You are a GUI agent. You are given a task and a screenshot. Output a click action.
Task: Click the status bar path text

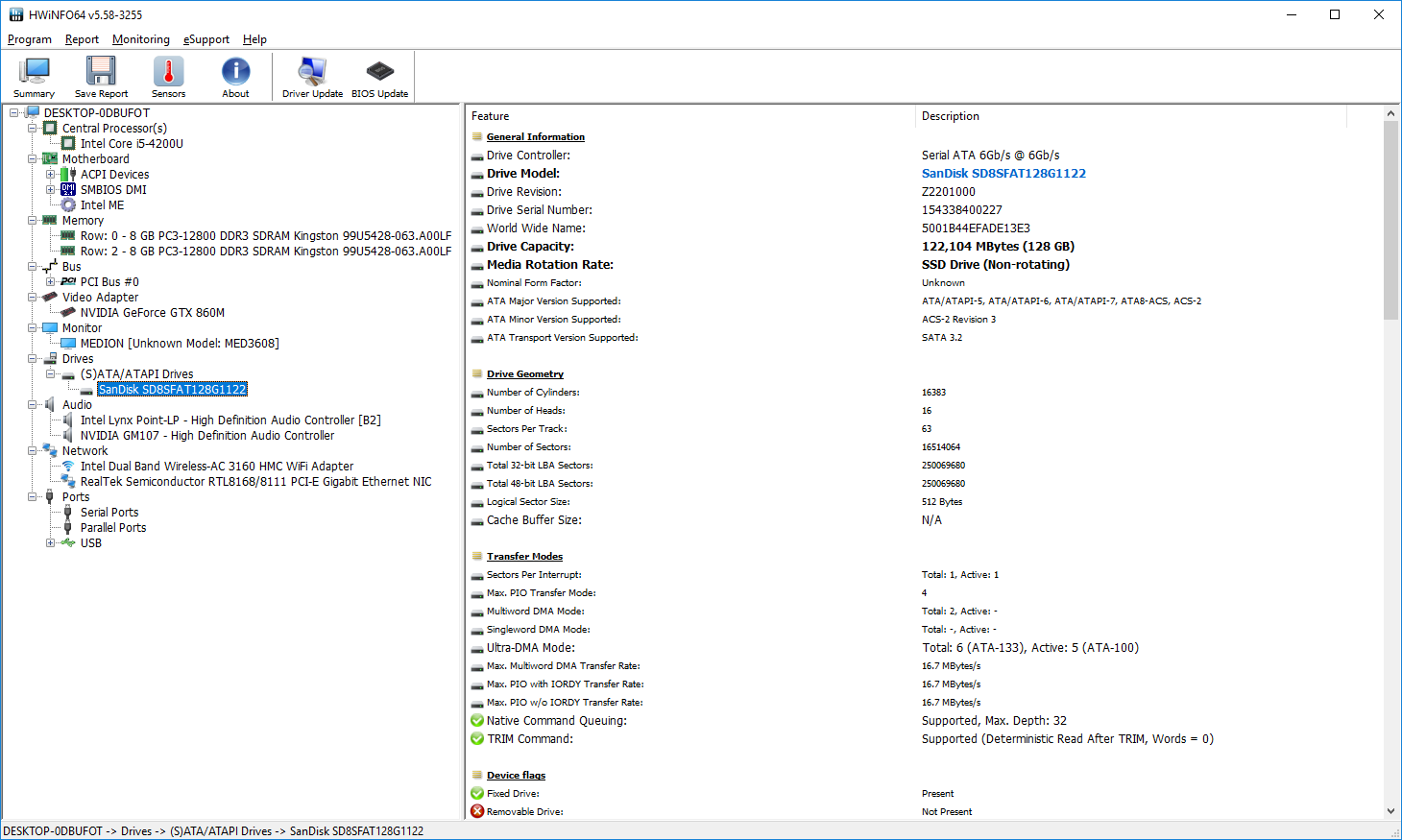tap(213, 831)
